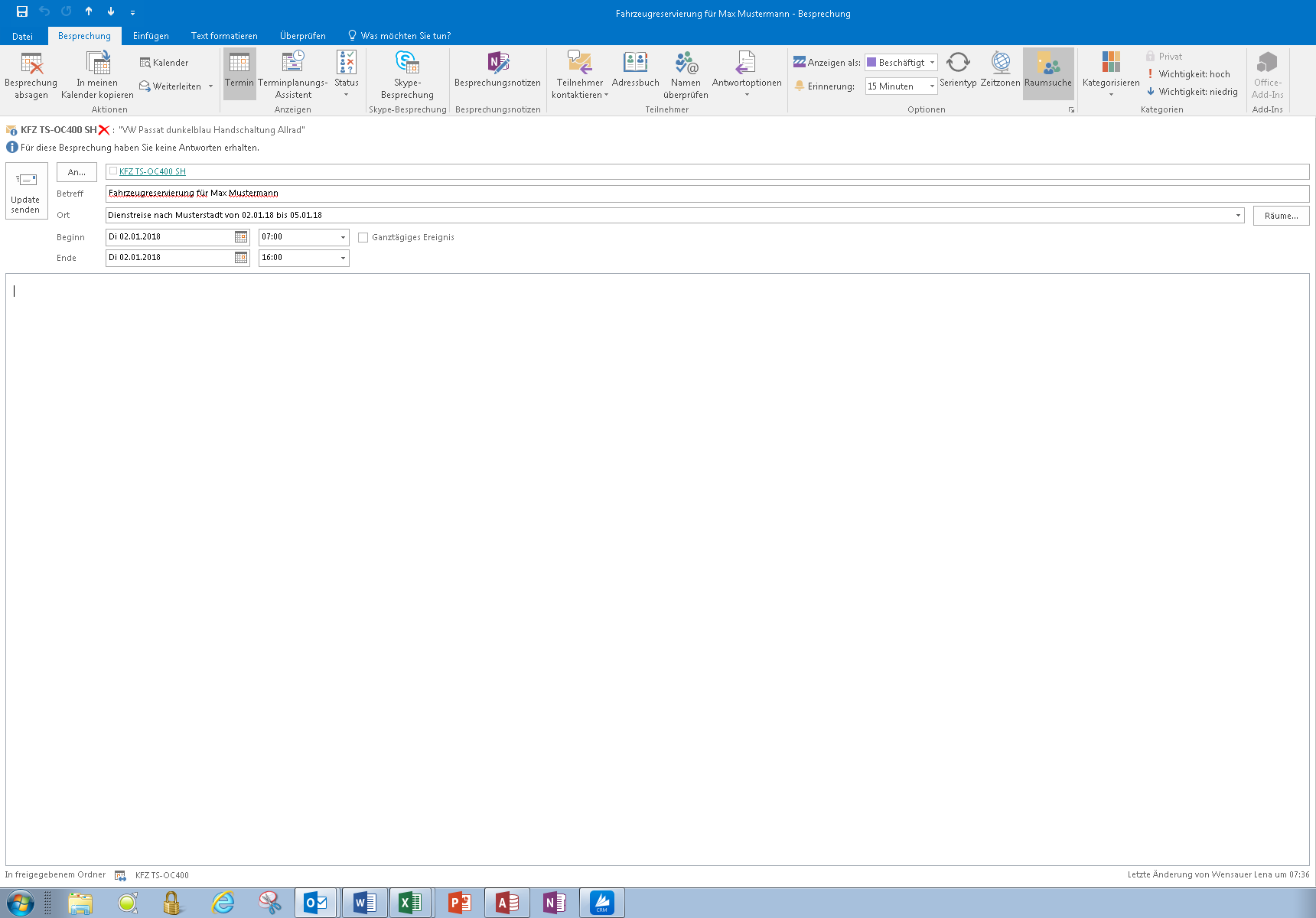Click into the Betreff subject field
This screenshot has height=918, width=1316.
coord(707,194)
